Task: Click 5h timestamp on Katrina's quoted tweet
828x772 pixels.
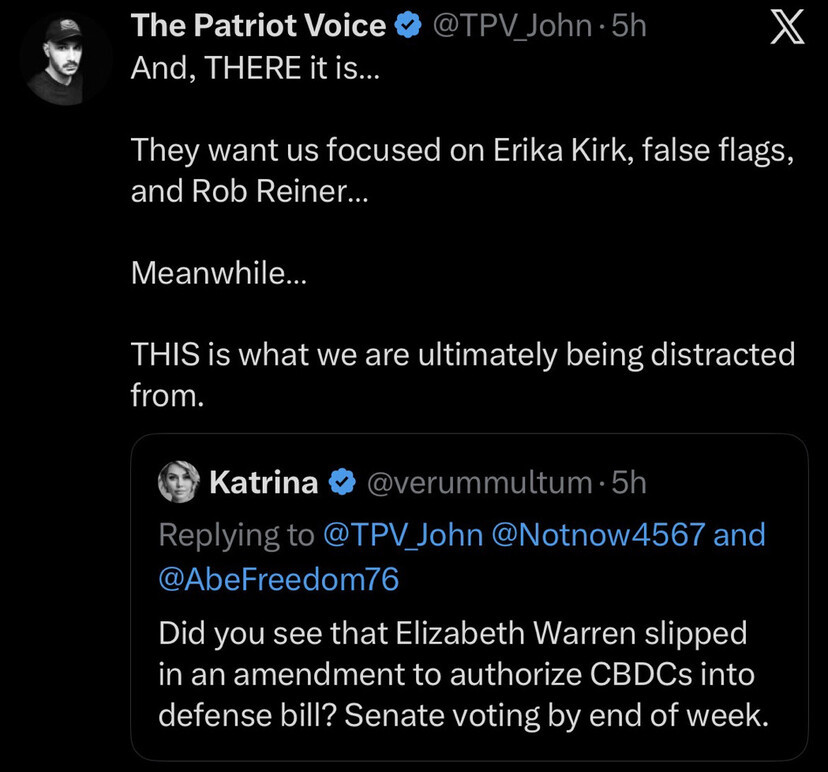Action: [629, 483]
